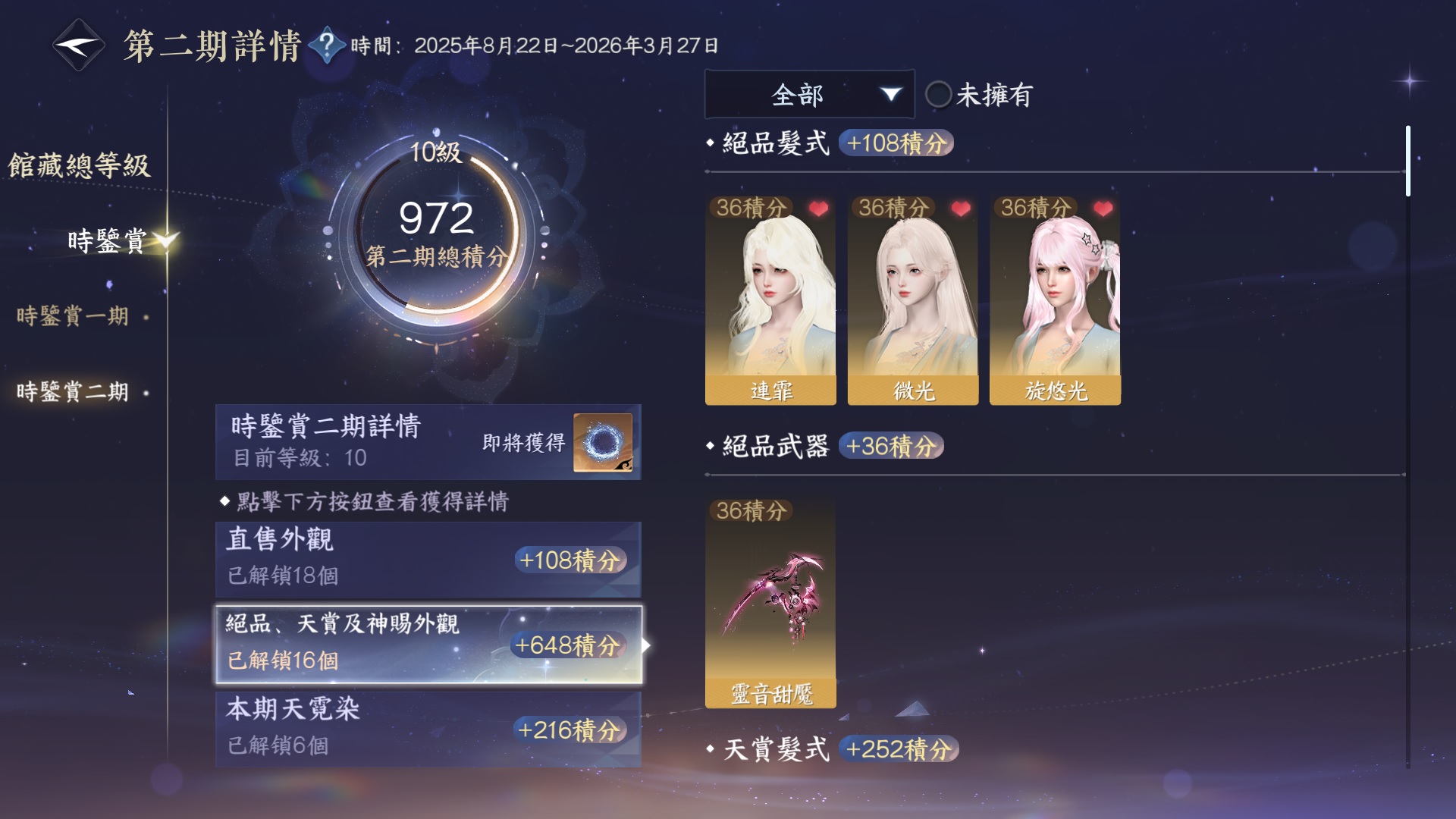
Task: Expand the 絕品、天賞及神賜外觀 category
Action: [x=428, y=644]
